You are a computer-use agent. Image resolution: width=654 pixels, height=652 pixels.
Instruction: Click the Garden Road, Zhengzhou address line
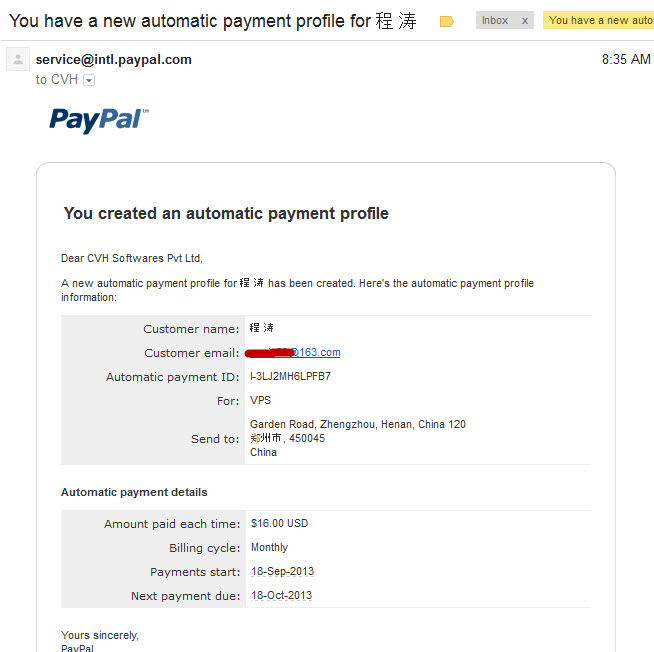[358, 424]
